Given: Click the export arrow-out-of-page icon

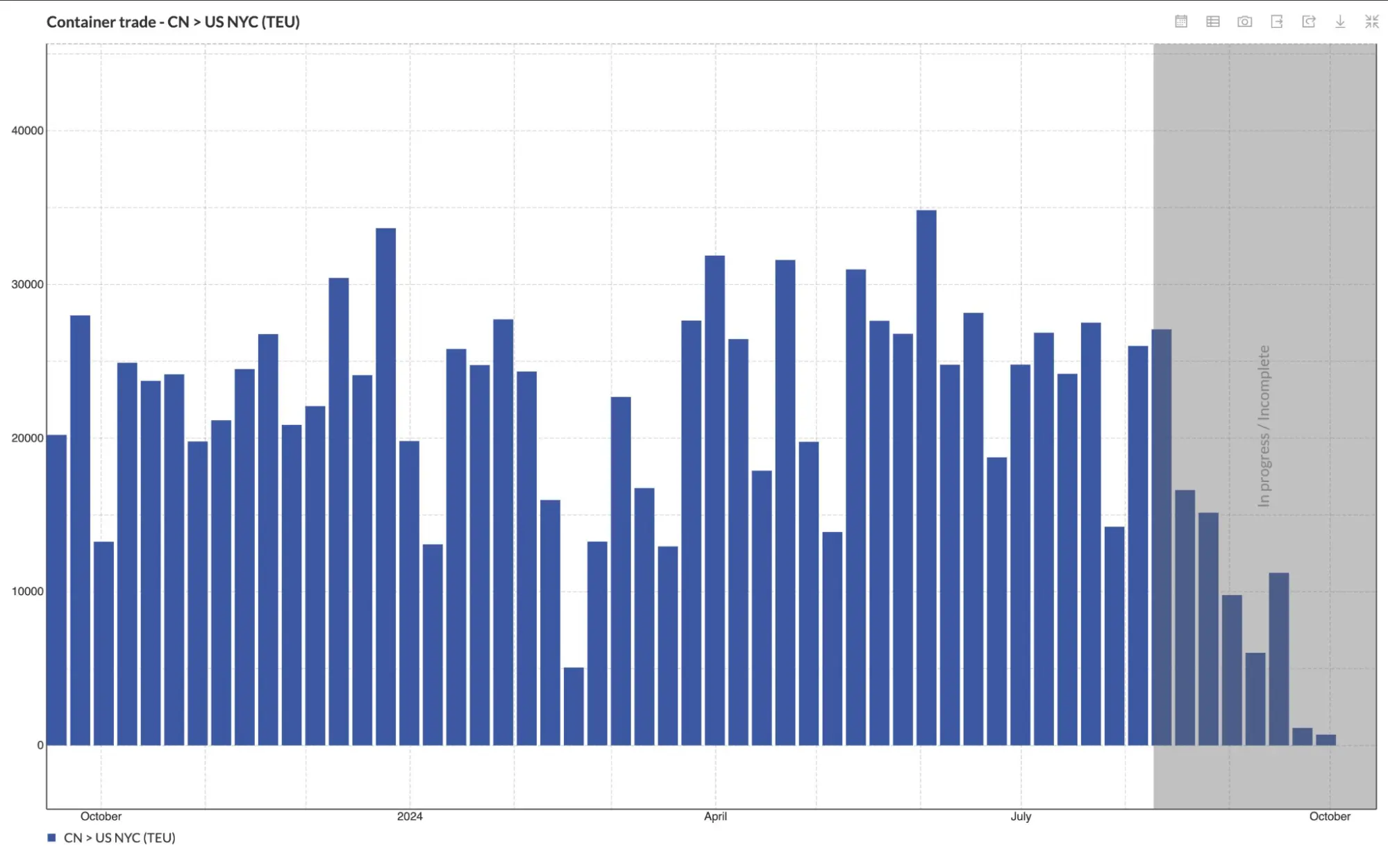Looking at the screenshot, I should (x=1277, y=22).
